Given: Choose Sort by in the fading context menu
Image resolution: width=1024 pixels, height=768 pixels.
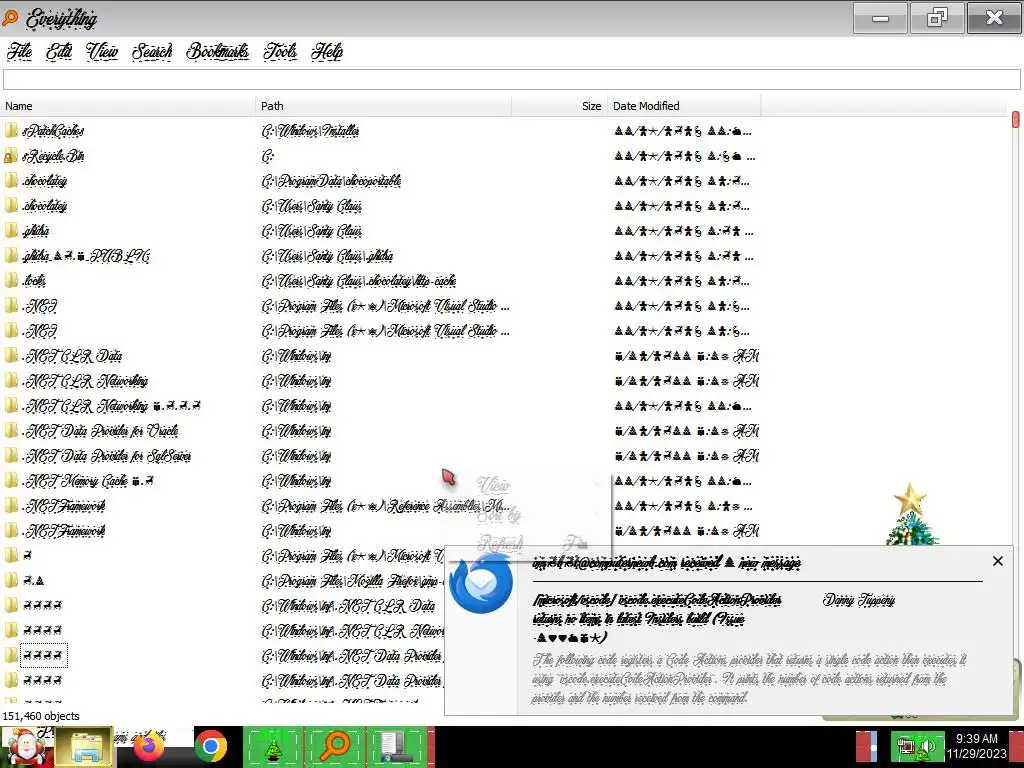Looking at the screenshot, I should click(499, 515).
